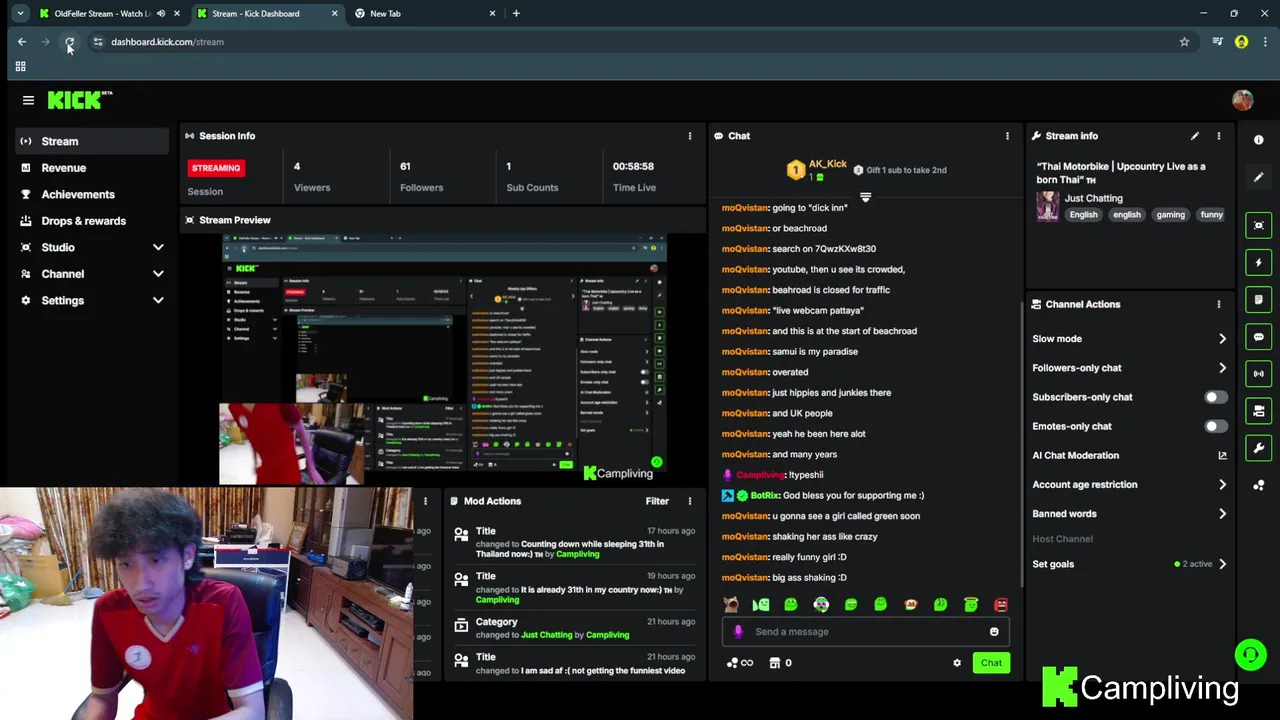Open Channel Actions three-dot options
Image resolution: width=1280 pixels, height=720 pixels.
(1218, 304)
